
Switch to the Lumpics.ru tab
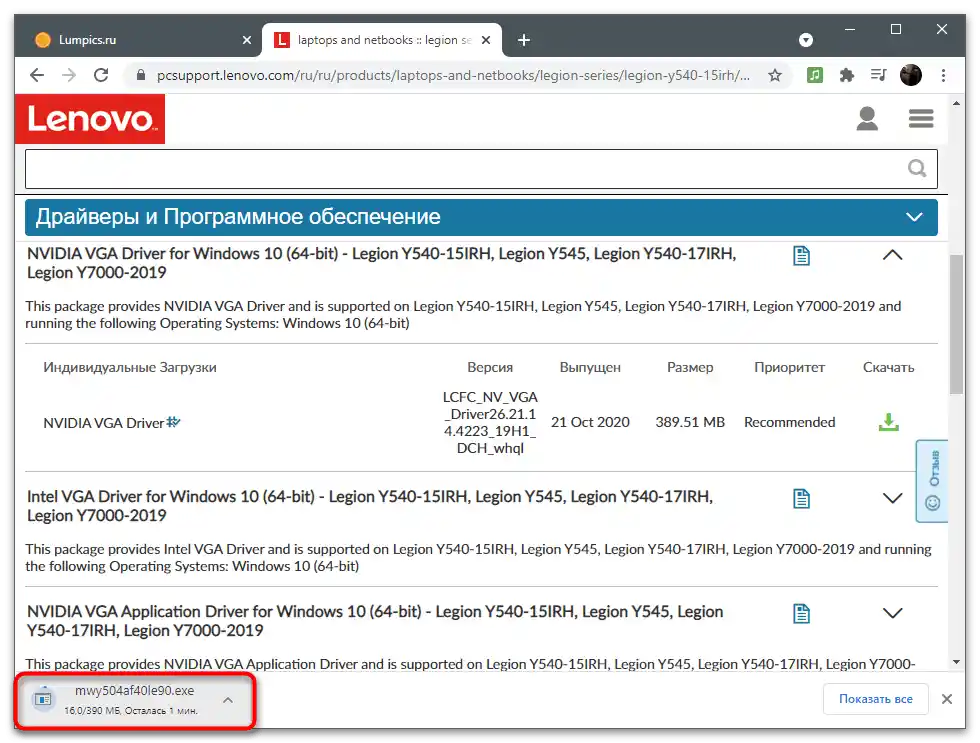click(x=138, y=40)
